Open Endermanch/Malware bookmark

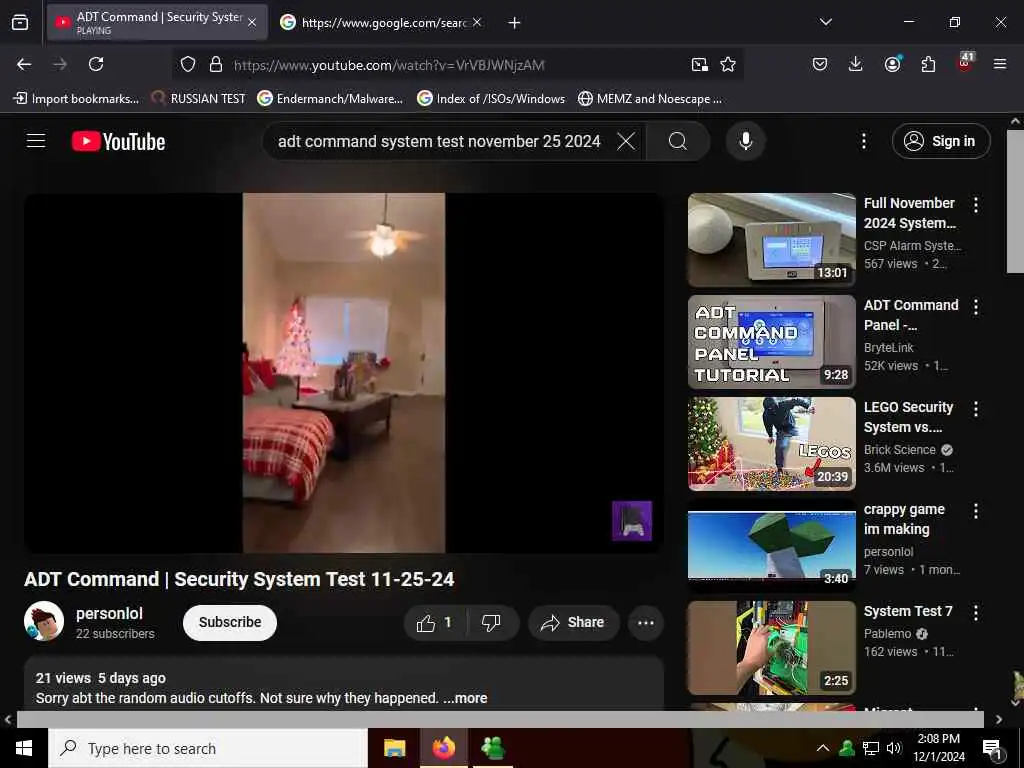pyautogui.click(x=330, y=99)
